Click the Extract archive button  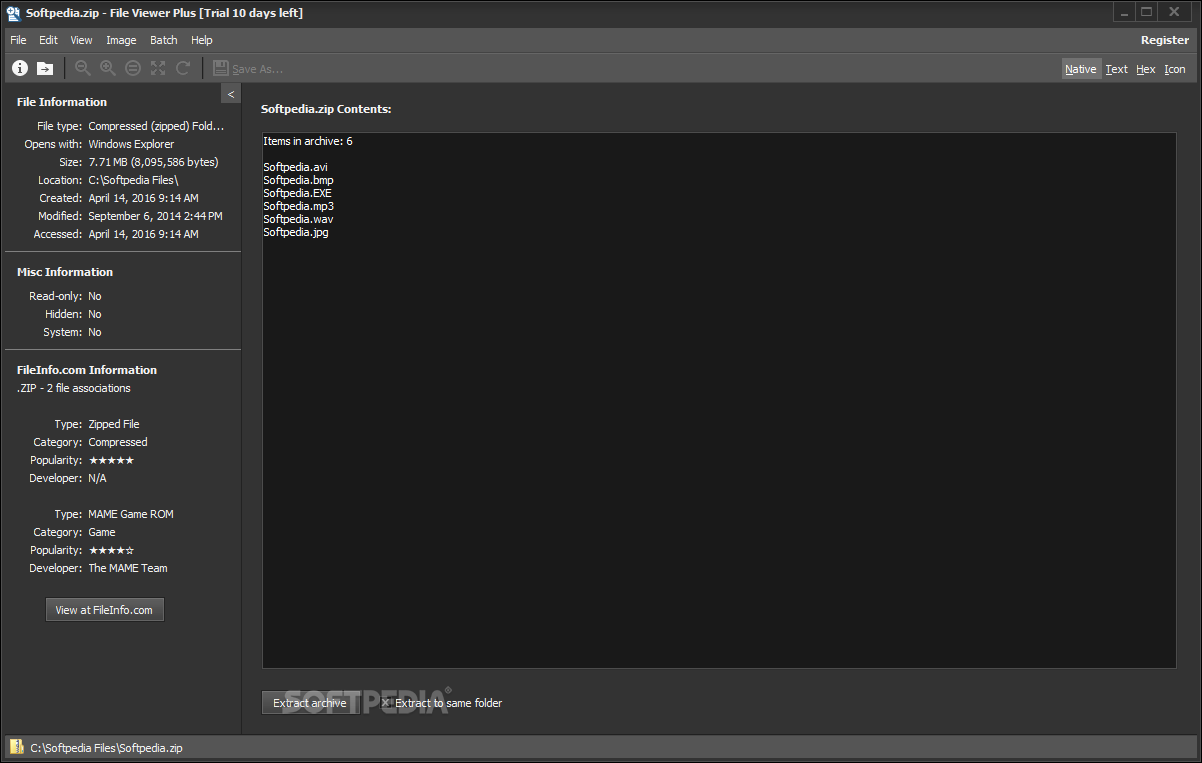(x=310, y=703)
